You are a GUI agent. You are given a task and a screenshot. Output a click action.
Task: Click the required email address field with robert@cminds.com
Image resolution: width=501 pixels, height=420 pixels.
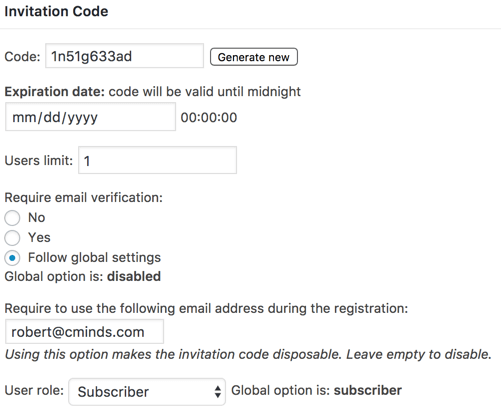pyautogui.click(x=84, y=332)
